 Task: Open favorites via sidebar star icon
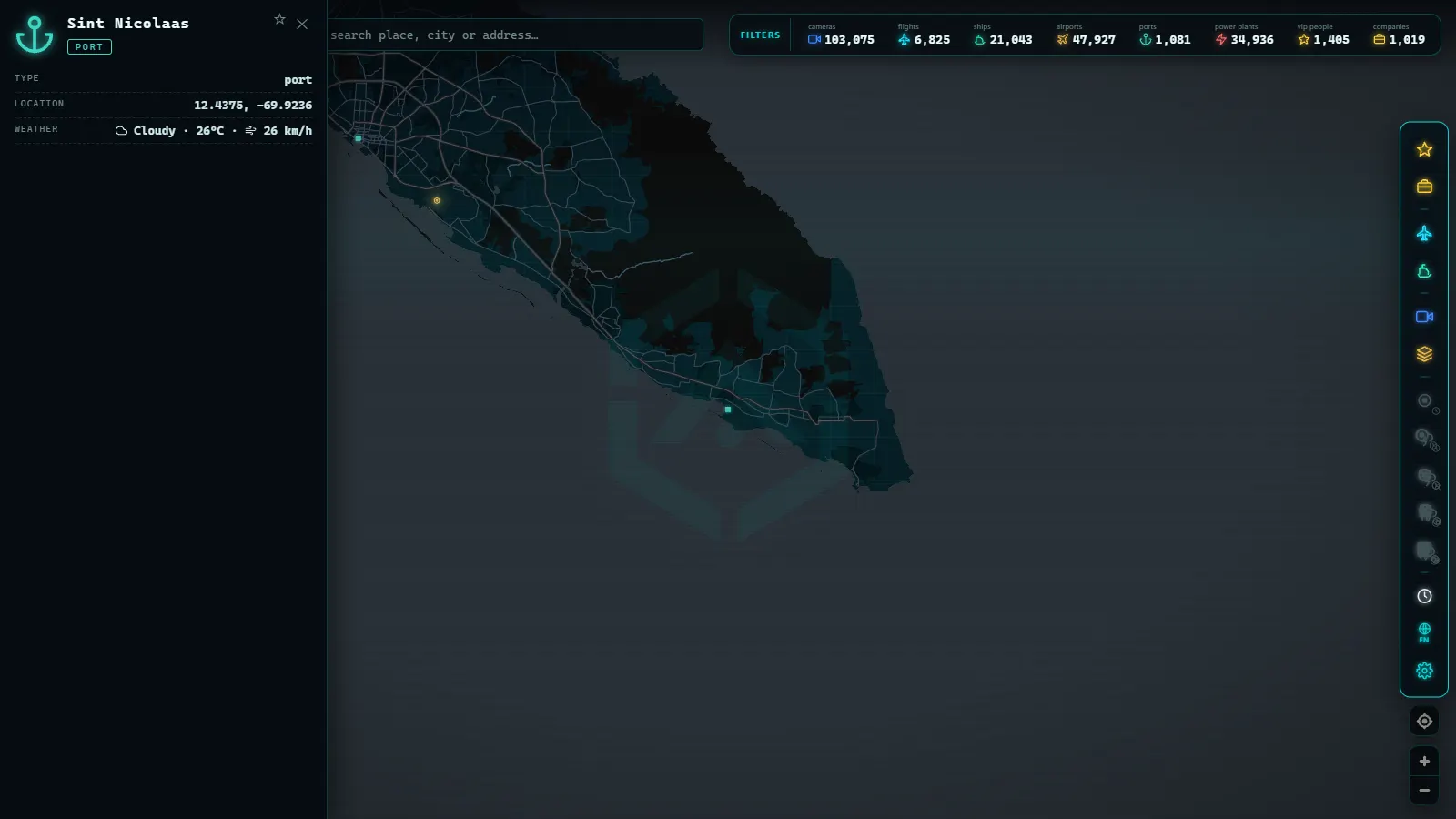(x=1424, y=149)
